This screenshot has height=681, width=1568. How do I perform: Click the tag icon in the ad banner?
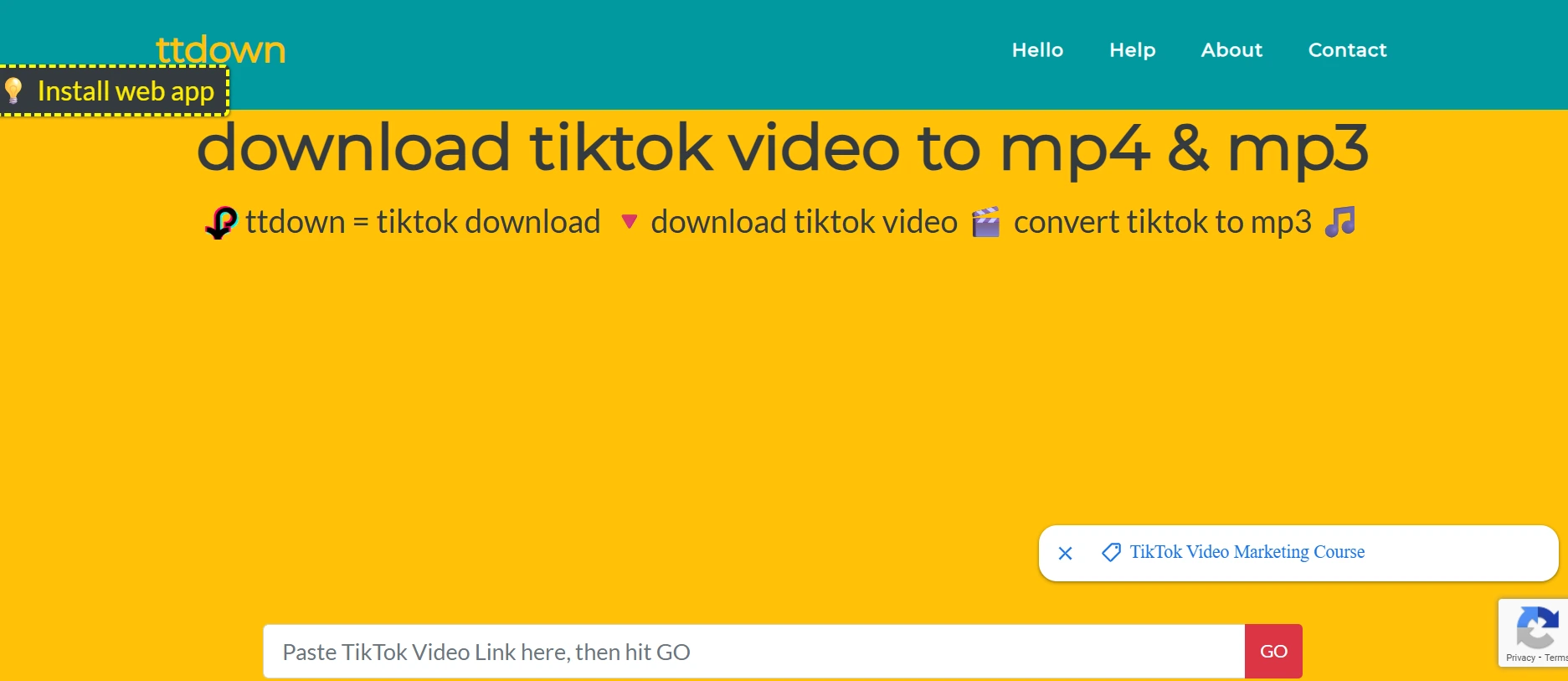(x=1111, y=552)
